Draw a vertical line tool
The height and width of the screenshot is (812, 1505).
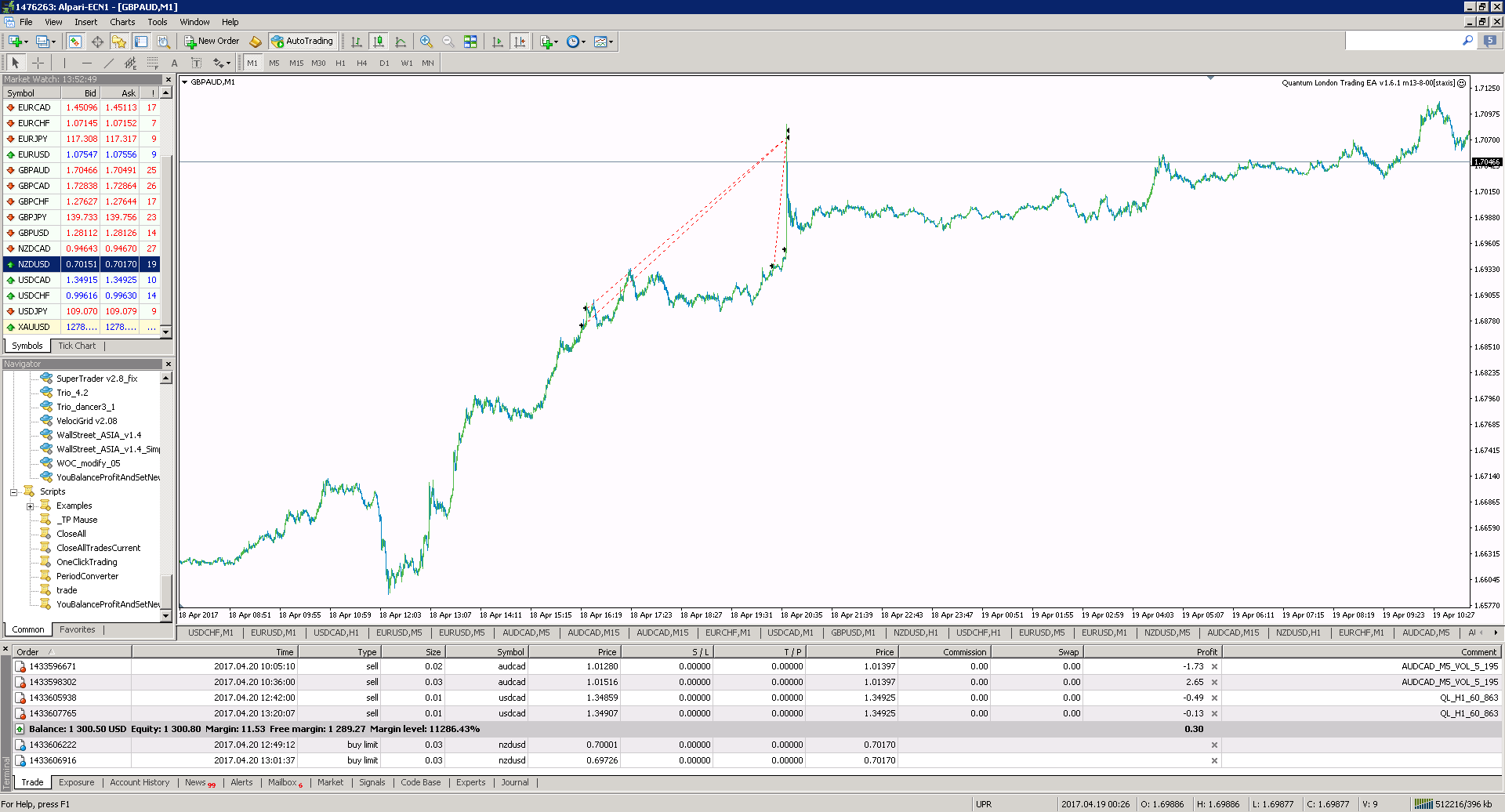pos(64,63)
